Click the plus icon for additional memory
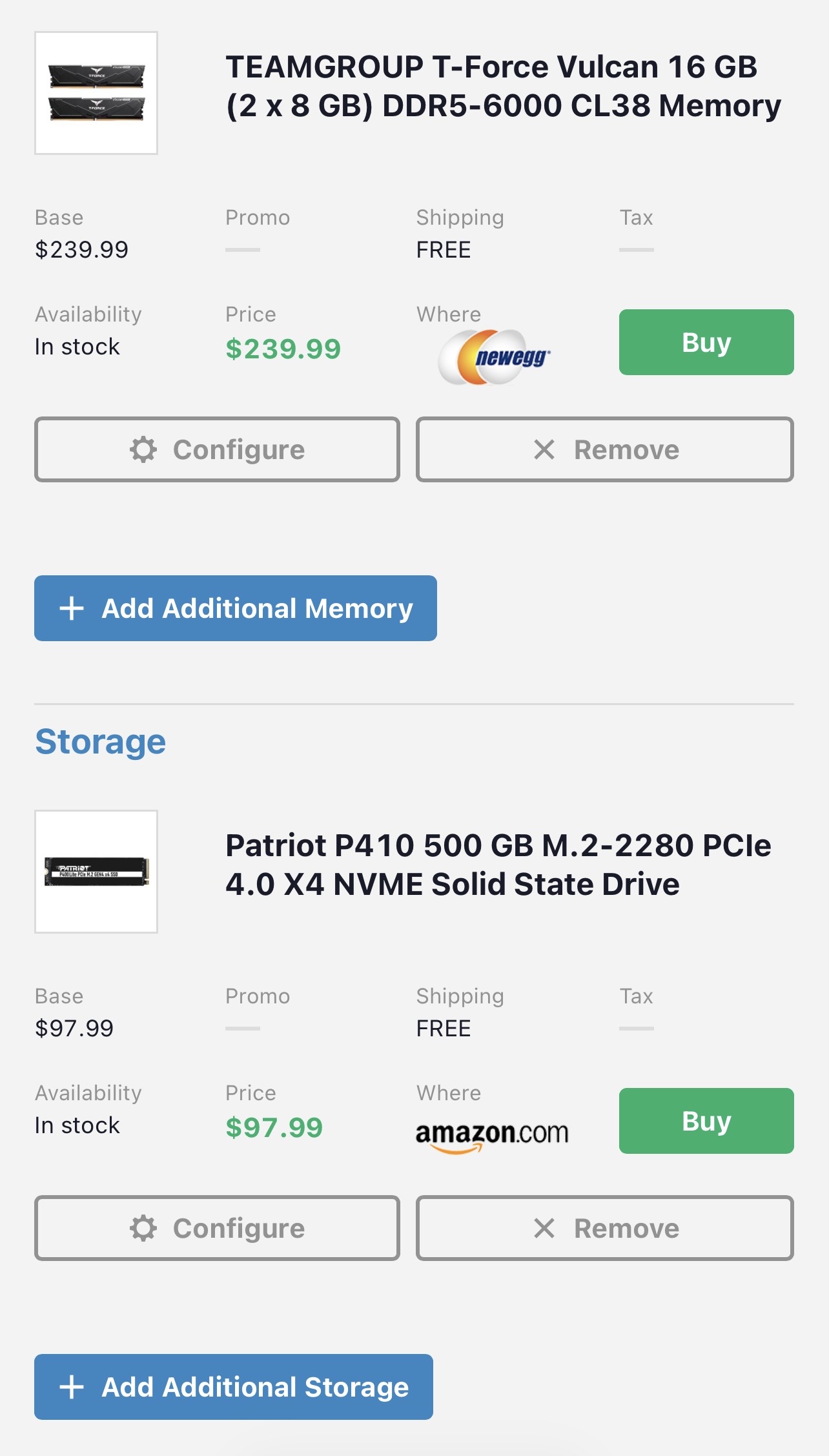Viewport: 829px width, 1456px height. 72,608
